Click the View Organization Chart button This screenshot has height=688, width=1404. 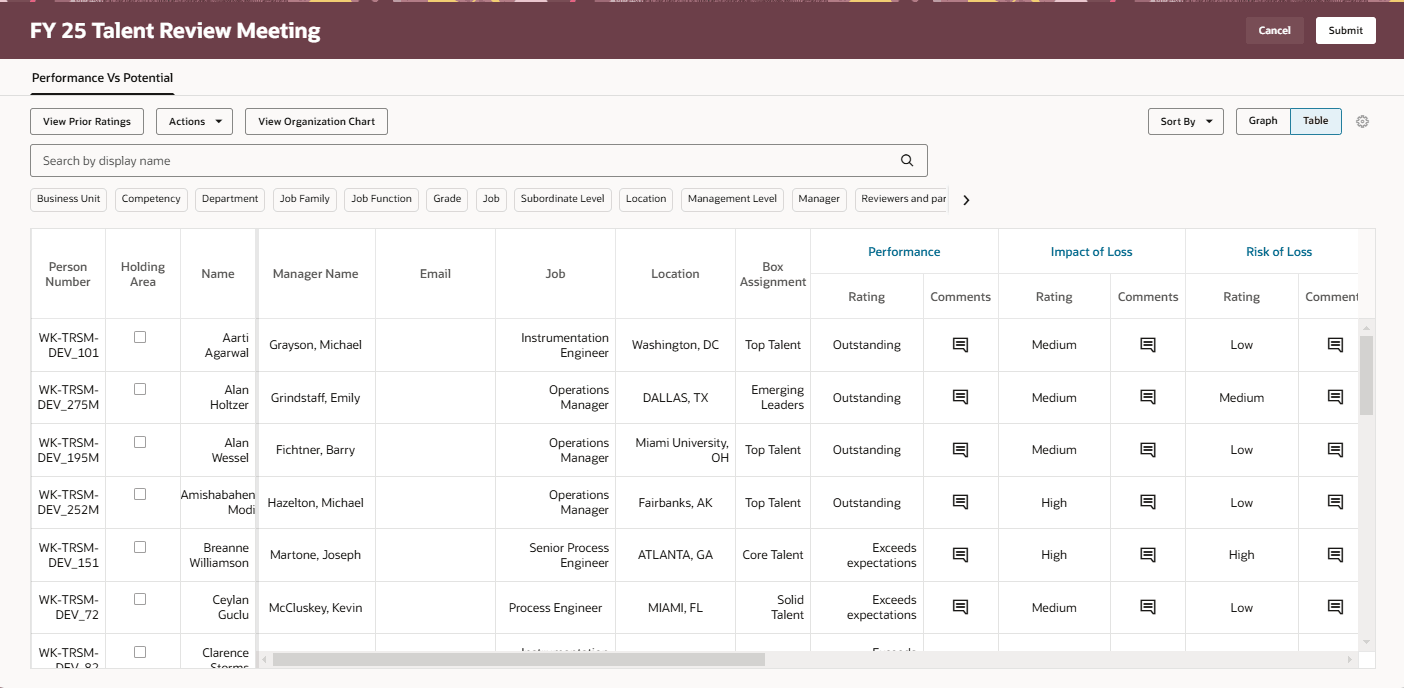(316, 121)
